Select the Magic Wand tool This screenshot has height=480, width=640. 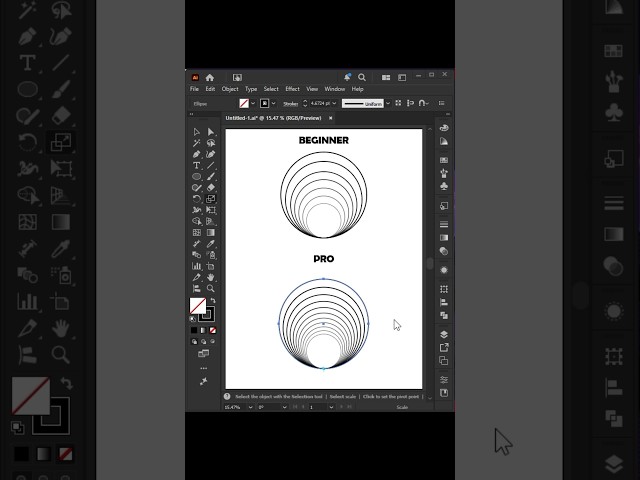[196, 143]
